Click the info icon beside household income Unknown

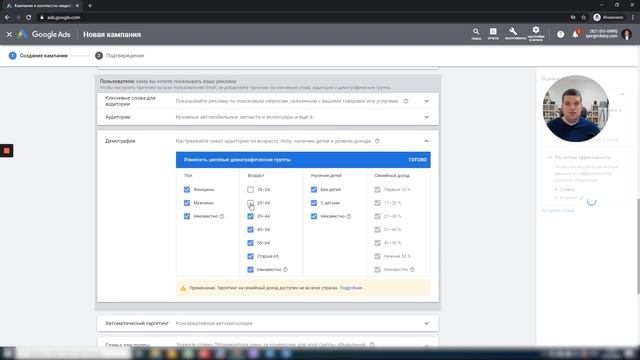tap(412, 270)
